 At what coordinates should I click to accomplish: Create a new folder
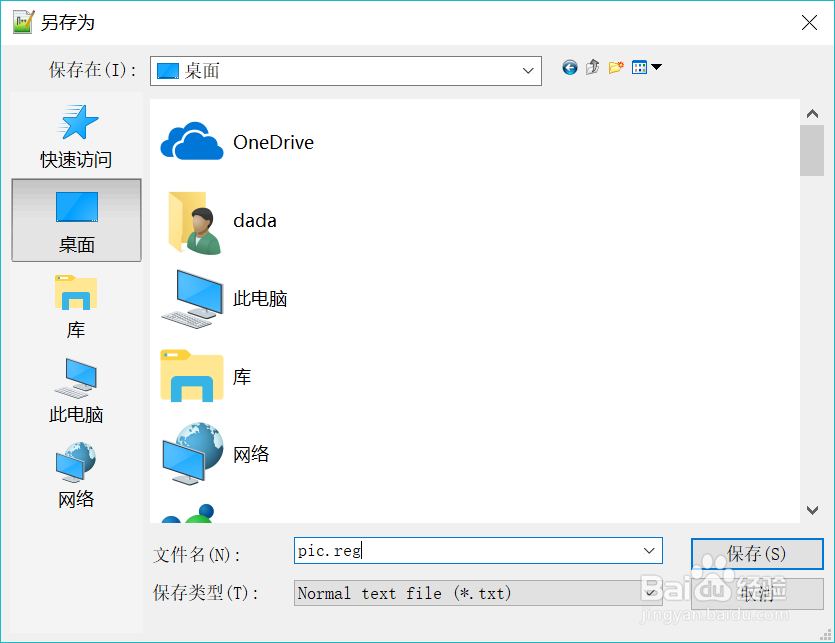coord(615,67)
